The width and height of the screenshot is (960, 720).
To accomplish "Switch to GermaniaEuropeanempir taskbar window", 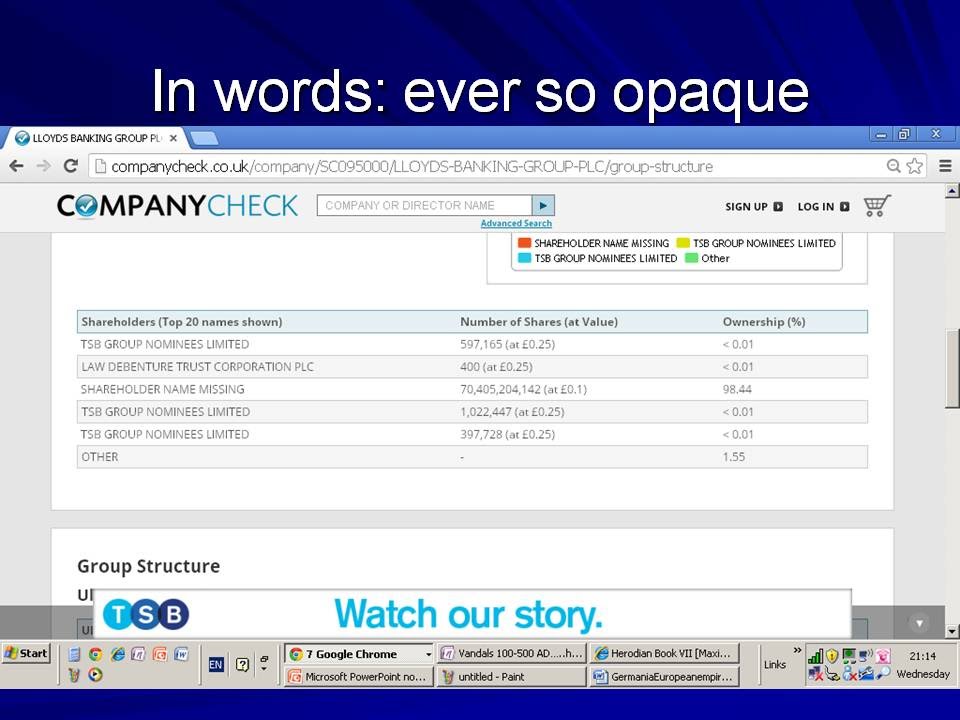I will tap(664, 677).
